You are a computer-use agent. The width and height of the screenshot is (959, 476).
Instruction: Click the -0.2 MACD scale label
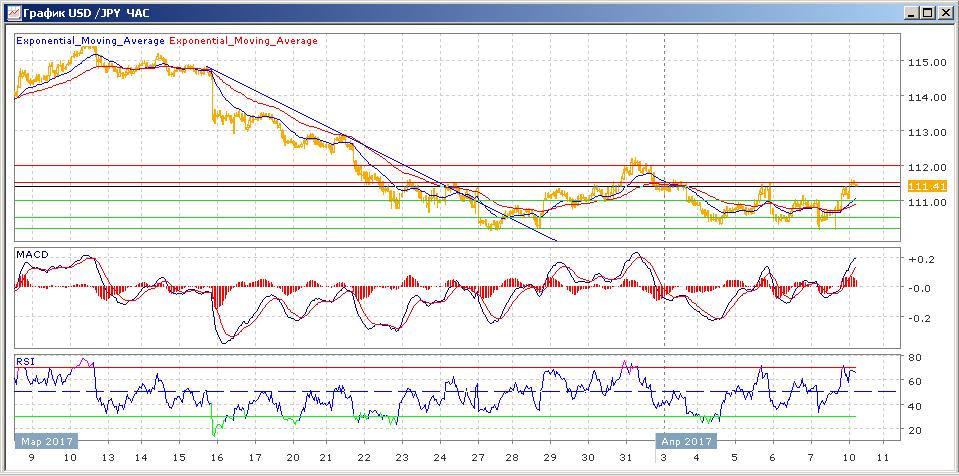(x=919, y=318)
